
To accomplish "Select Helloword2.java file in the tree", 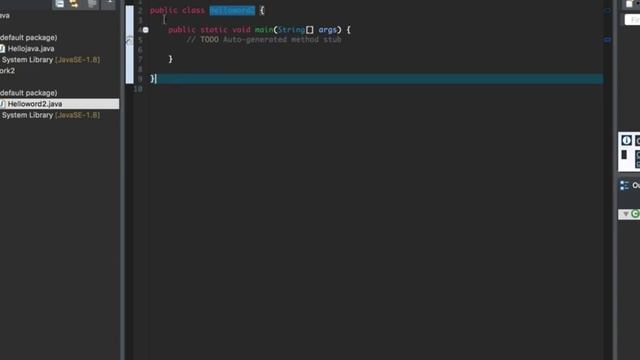I will pos(60,104).
